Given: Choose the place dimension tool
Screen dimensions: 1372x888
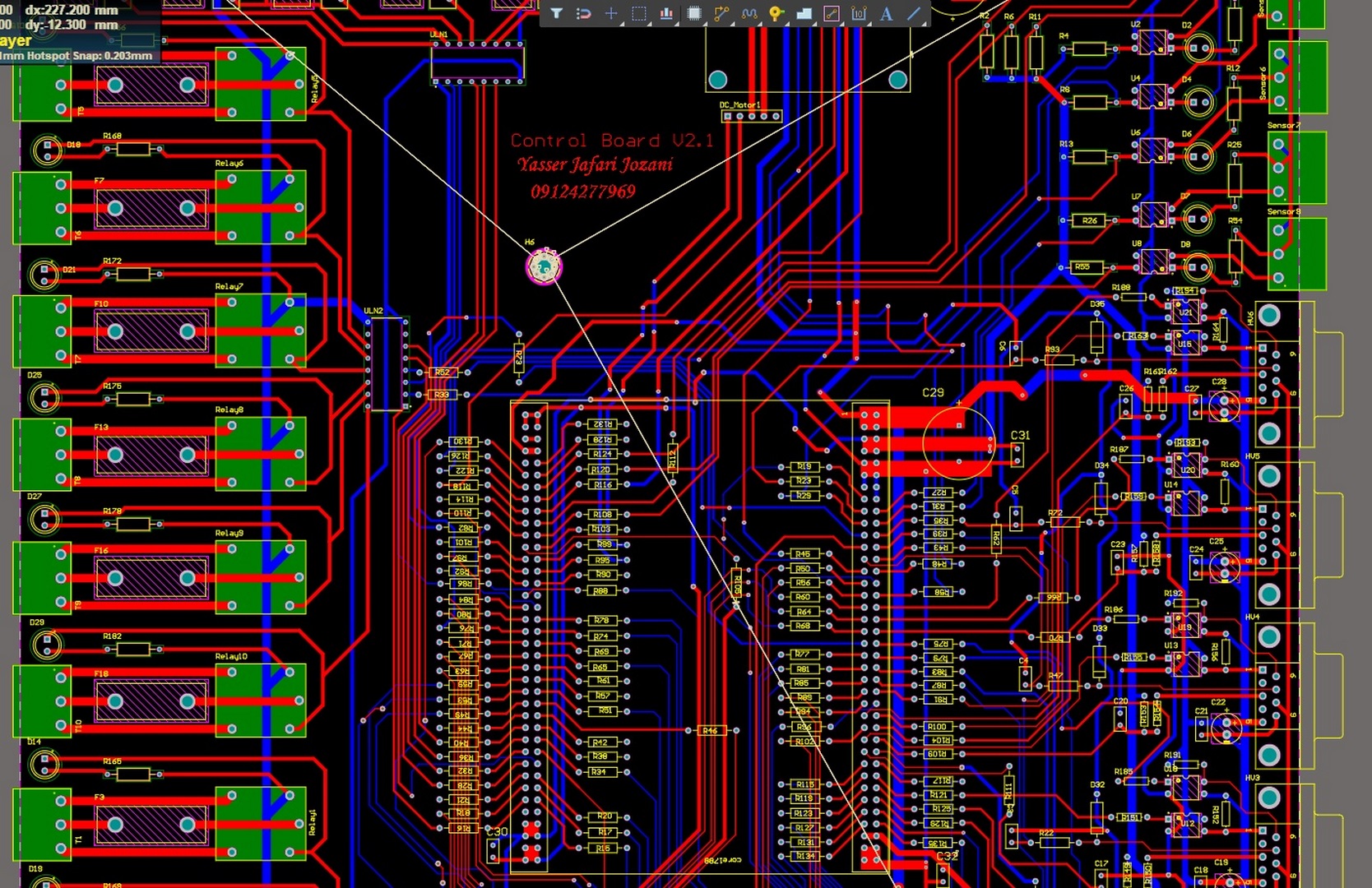Looking at the screenshot, I should [x=859, y=13].
